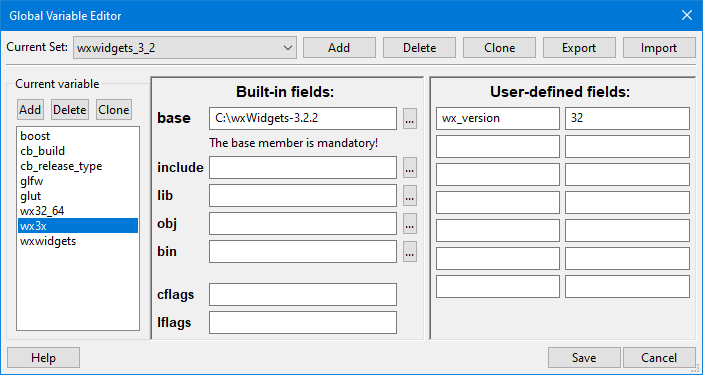Select glfw in variable list

(78, 181)
